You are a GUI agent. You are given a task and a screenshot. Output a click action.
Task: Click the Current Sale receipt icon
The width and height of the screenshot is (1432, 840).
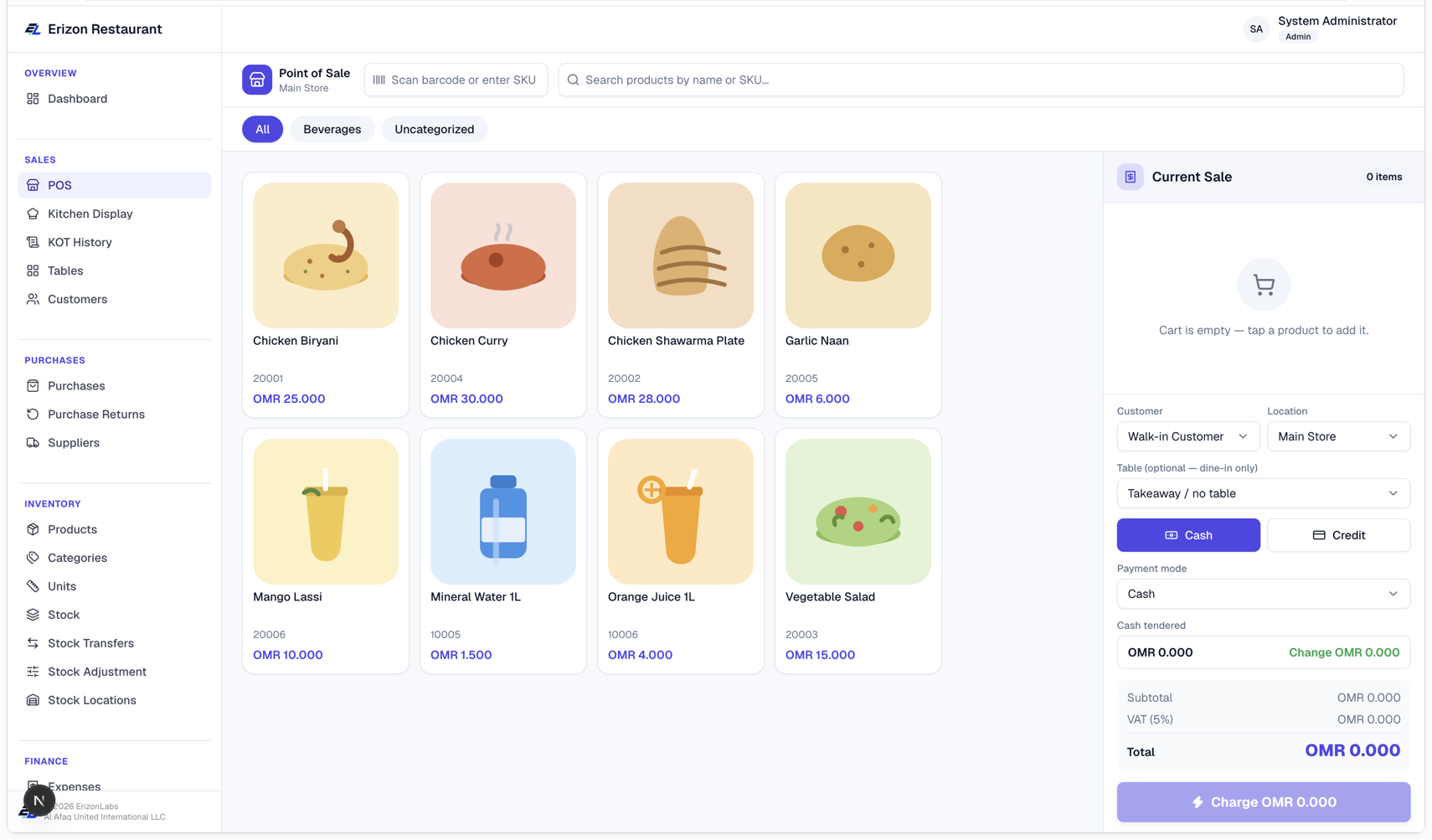[1130, 177]
